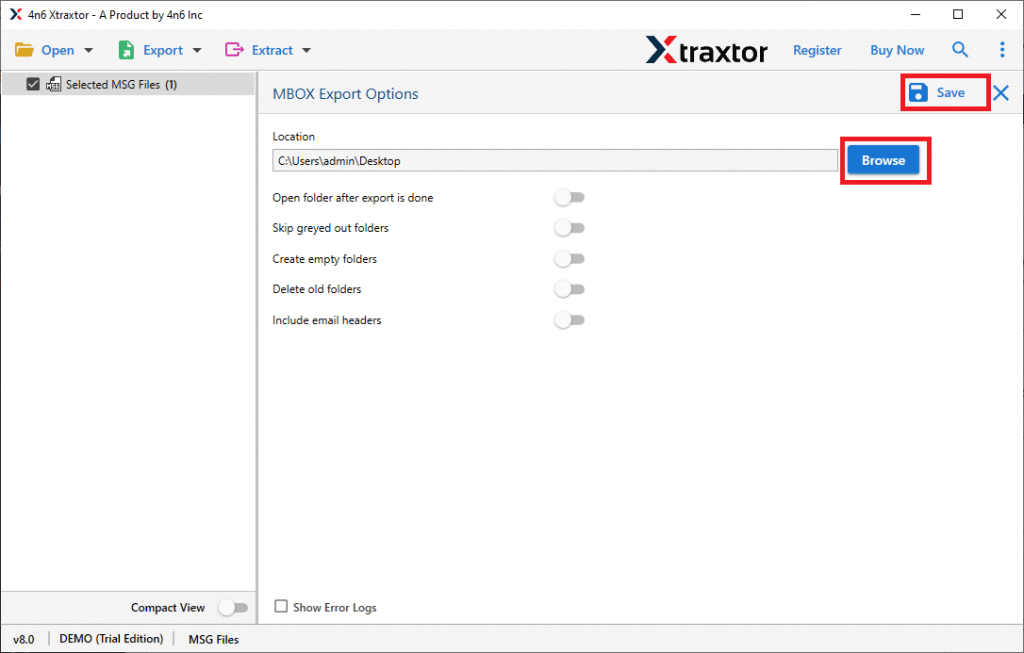Close MBOX Export Options with the X icon
This screenshot has width=1024, height=653.
point(1000,92)
